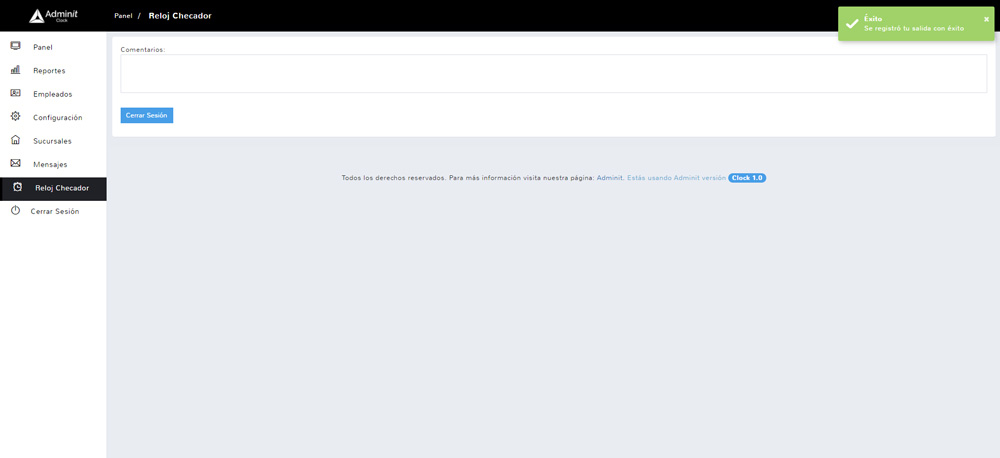
Task: Click the Adminit logo in the header
Action: 52,16
